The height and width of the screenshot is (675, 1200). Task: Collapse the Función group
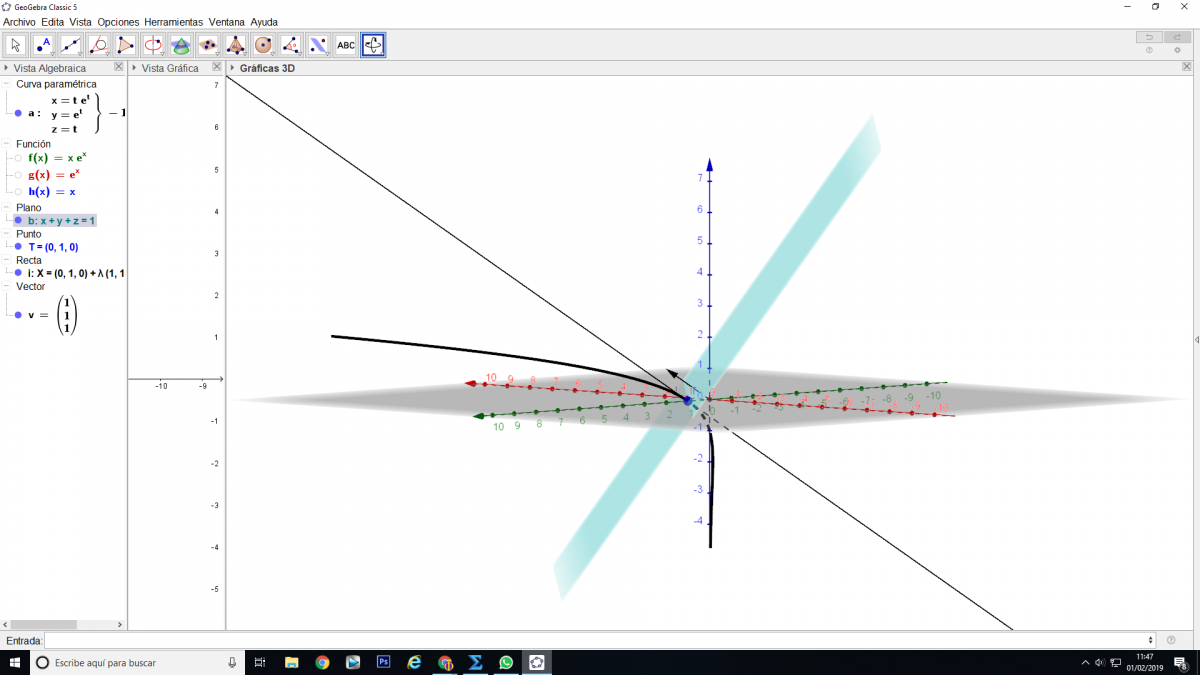(7, 144)
